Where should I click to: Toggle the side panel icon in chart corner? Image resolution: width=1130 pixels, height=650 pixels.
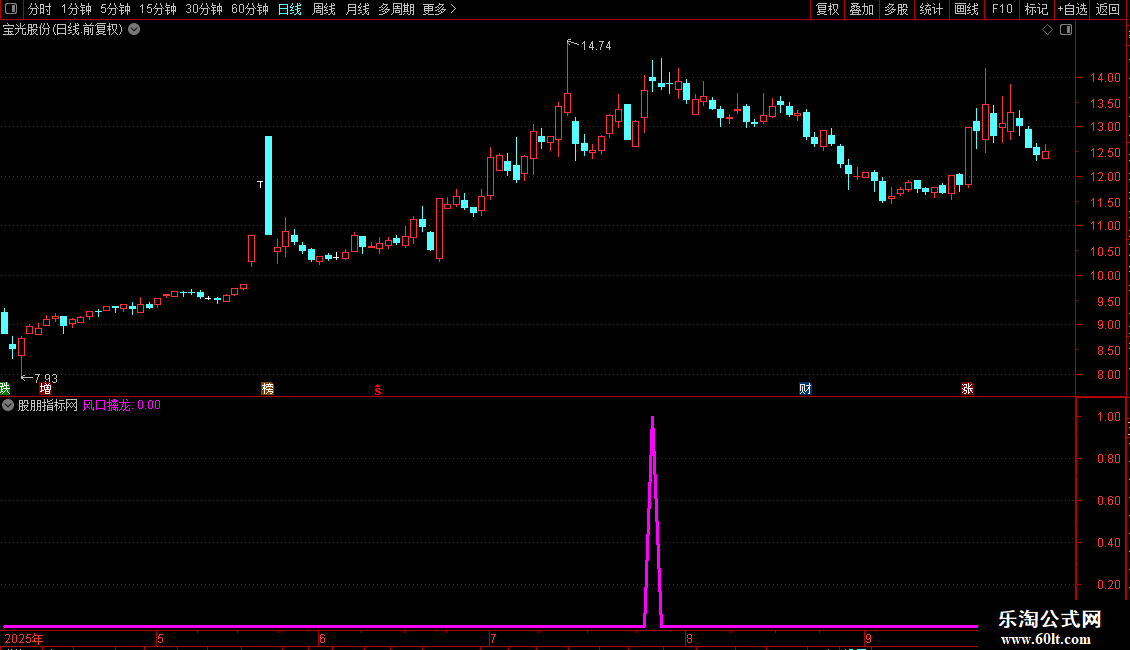point(1066,30)
